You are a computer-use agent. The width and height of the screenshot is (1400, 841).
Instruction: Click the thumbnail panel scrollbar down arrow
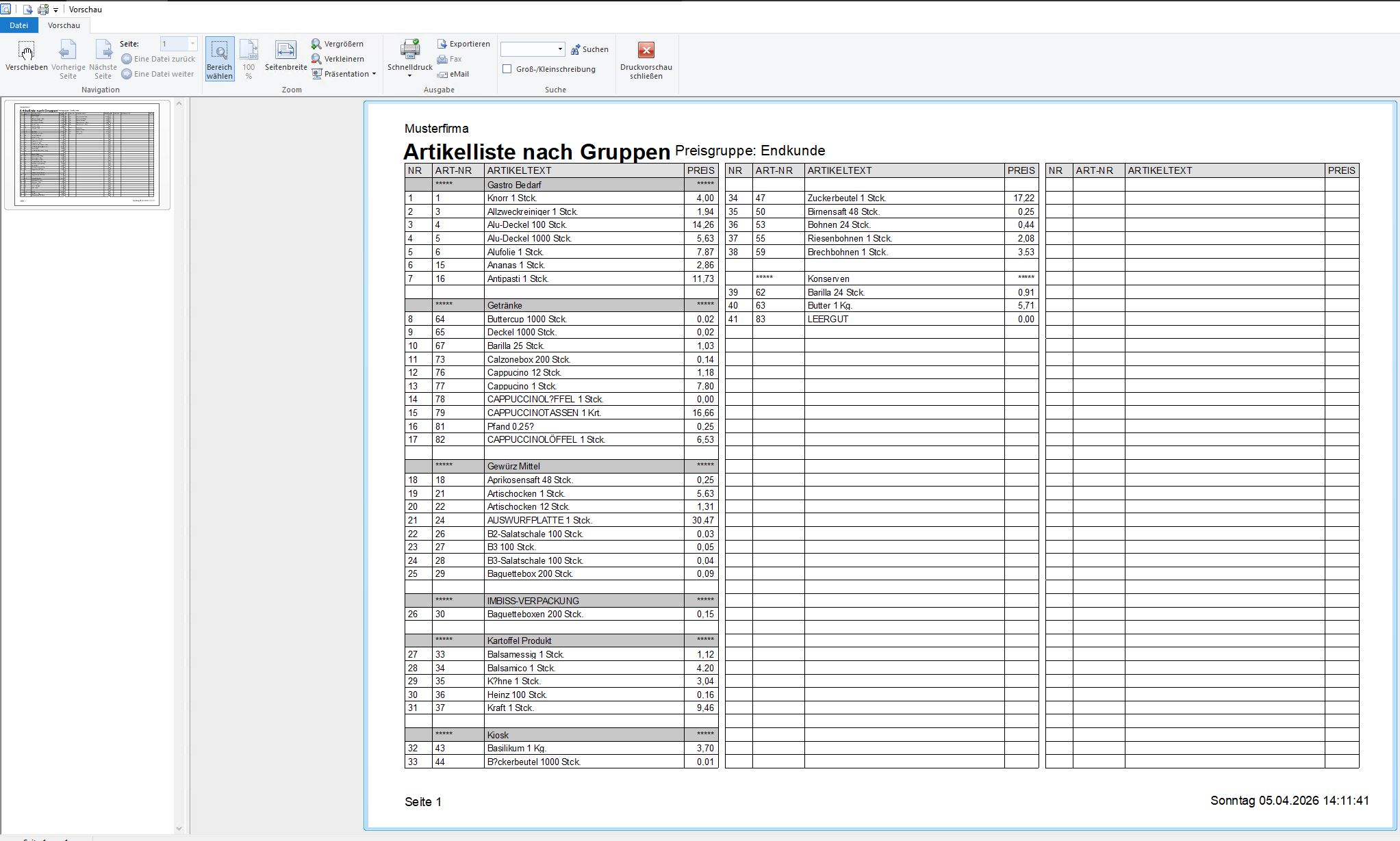coord(179,829)
